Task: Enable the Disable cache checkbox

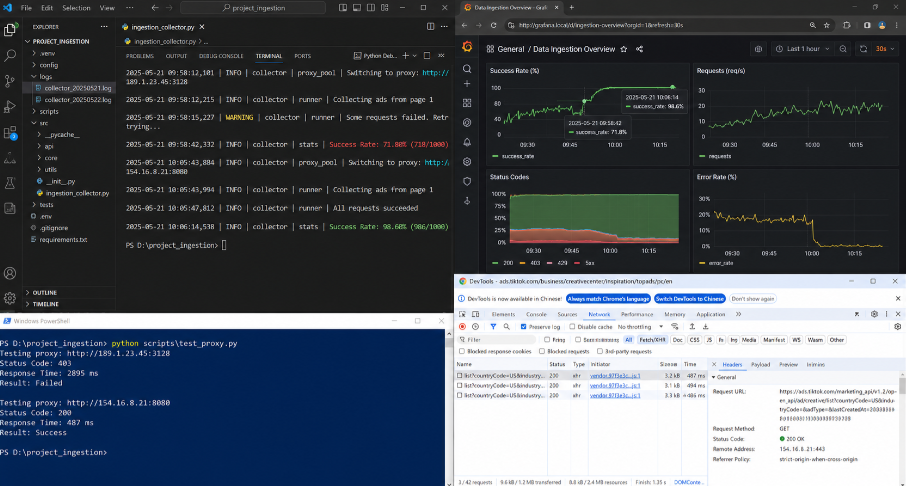Action: click(572, 327)
